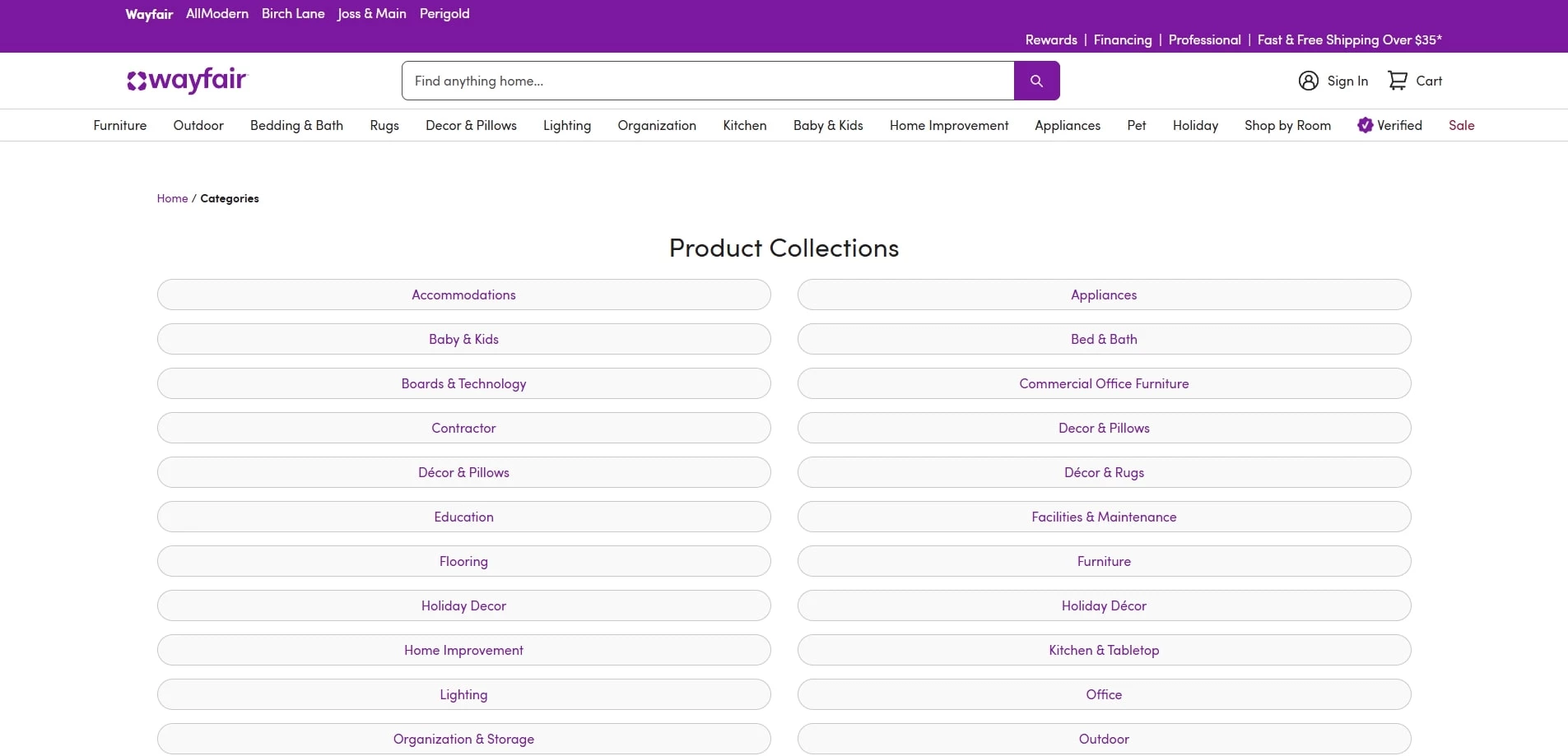Open the Commercial Office Furniture collection
The image size is (1568, 756).
[1104, 383]
